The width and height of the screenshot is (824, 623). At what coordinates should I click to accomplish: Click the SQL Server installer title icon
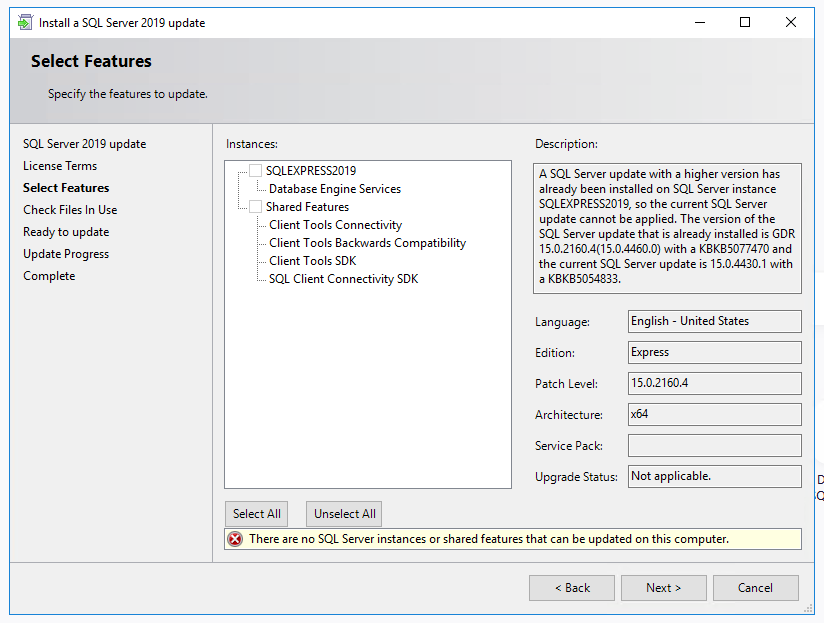pyautogui.click(x=25, y=23)
